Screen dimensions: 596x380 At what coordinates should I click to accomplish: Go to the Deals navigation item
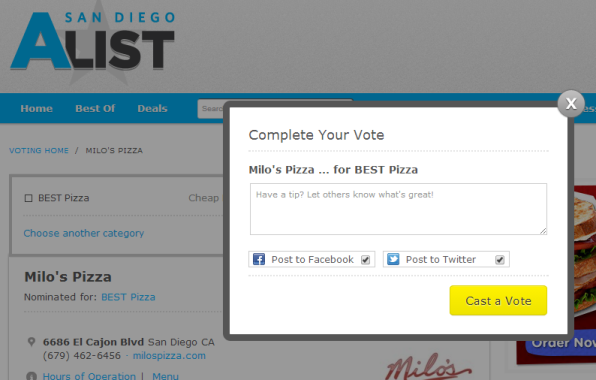(x=152, y=108)
